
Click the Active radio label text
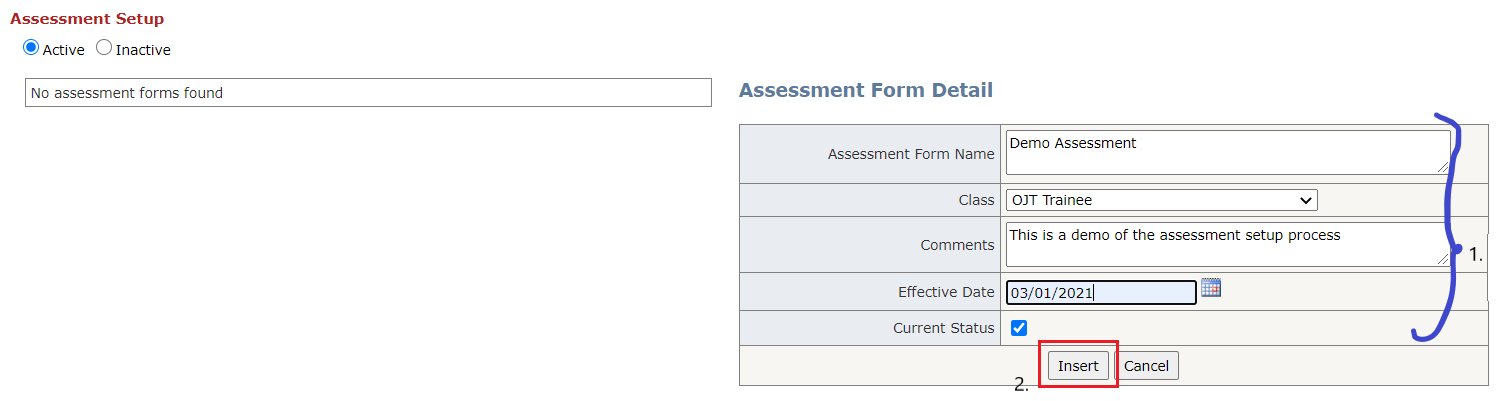tap(63, 50)
